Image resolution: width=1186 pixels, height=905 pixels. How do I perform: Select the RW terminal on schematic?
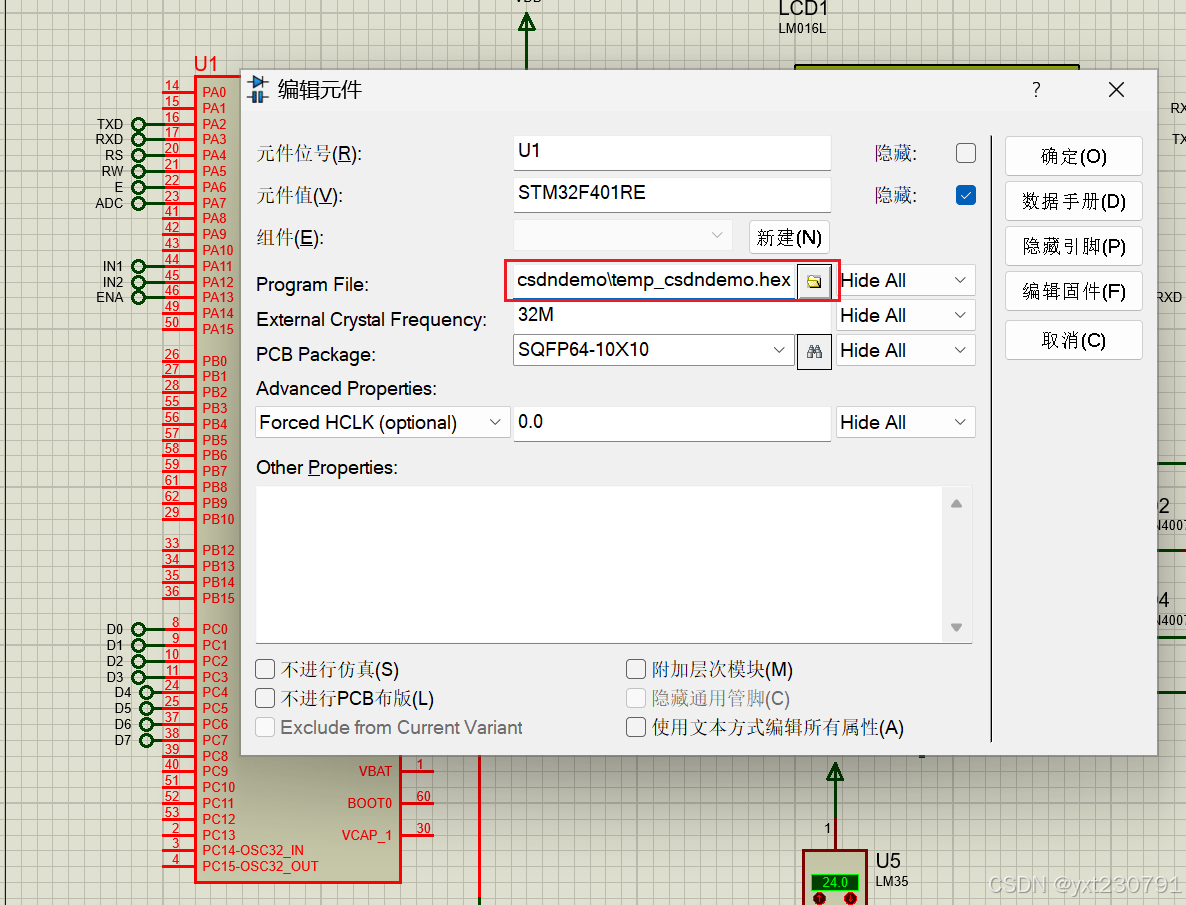[x=138, y=171]
